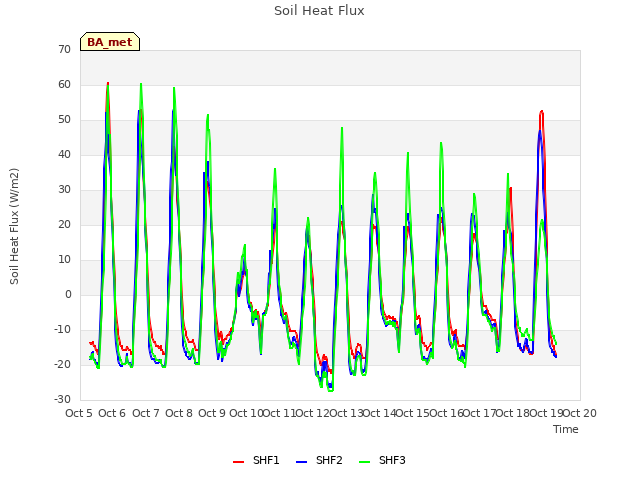This screenshot has width=640, height=480.
Task: Click the BA_met annotation label
Action: click(x=110, y=42)
